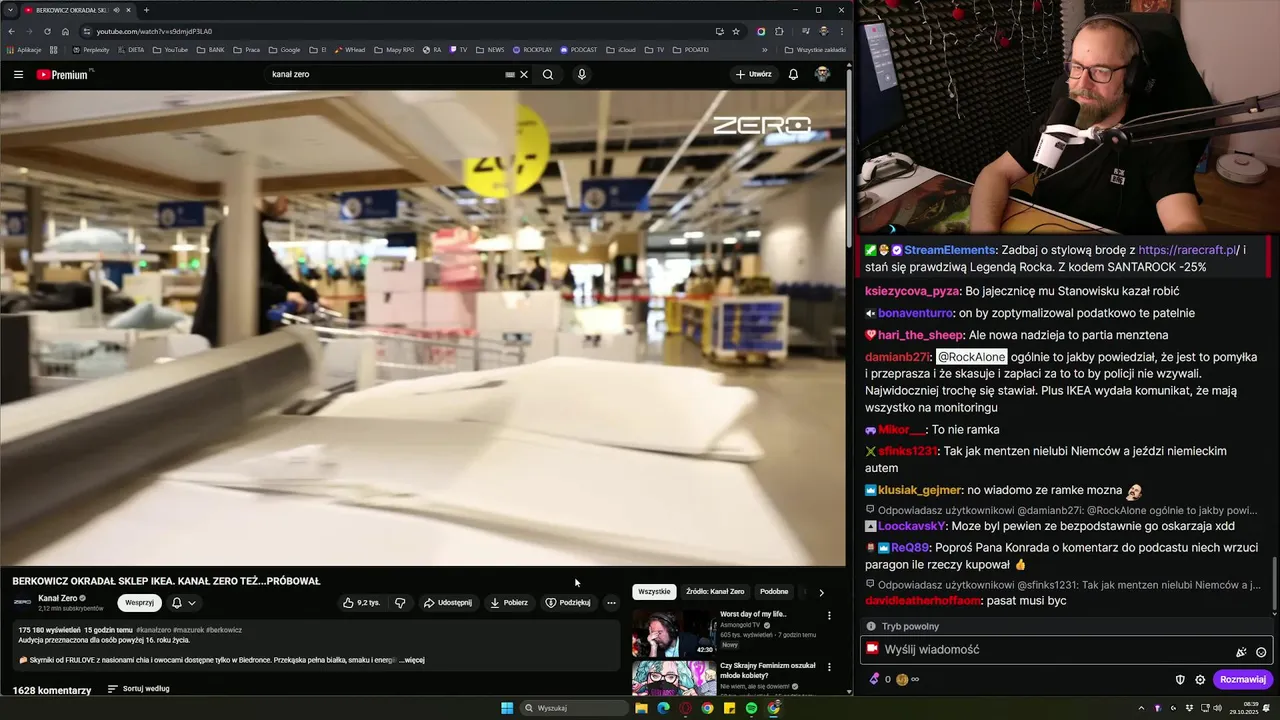
Task: Dislike the video with thumbs down
Action: coord(400,603)
